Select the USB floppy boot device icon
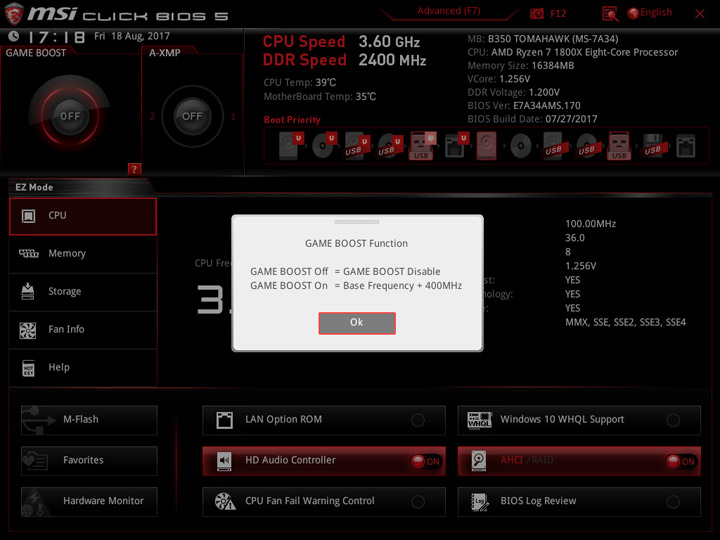720x540 pixels. (x=653, y=146)
